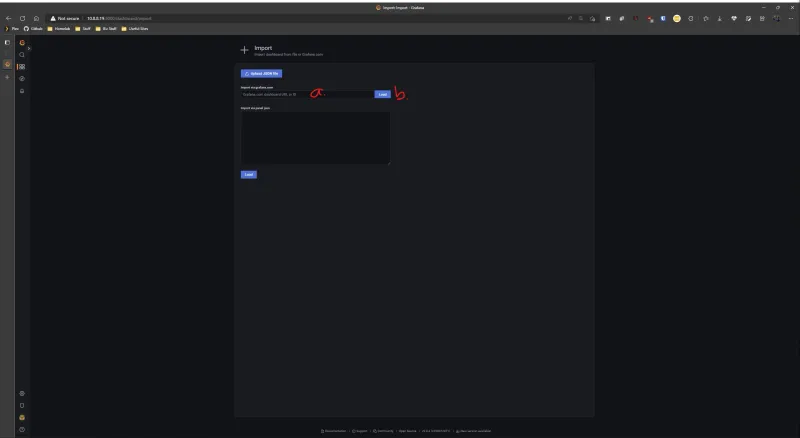Screen dimensions: 800x438
Task: Open the Community footer link
Action: 384,431
